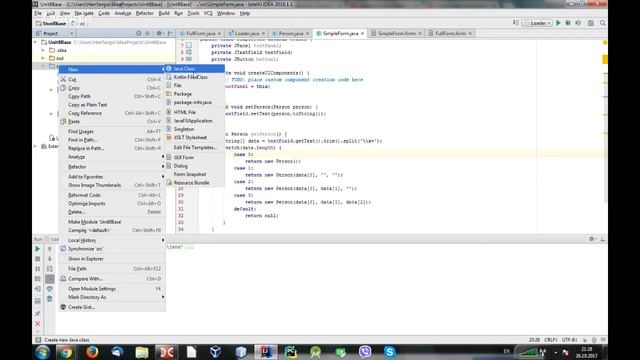Run the Loader configuration with green play button

click(558, 23)
